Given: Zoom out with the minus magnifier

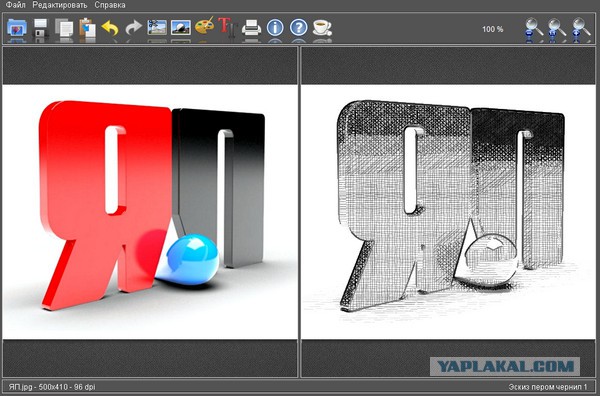Looking at the screenshot, I should pos(534,28).
